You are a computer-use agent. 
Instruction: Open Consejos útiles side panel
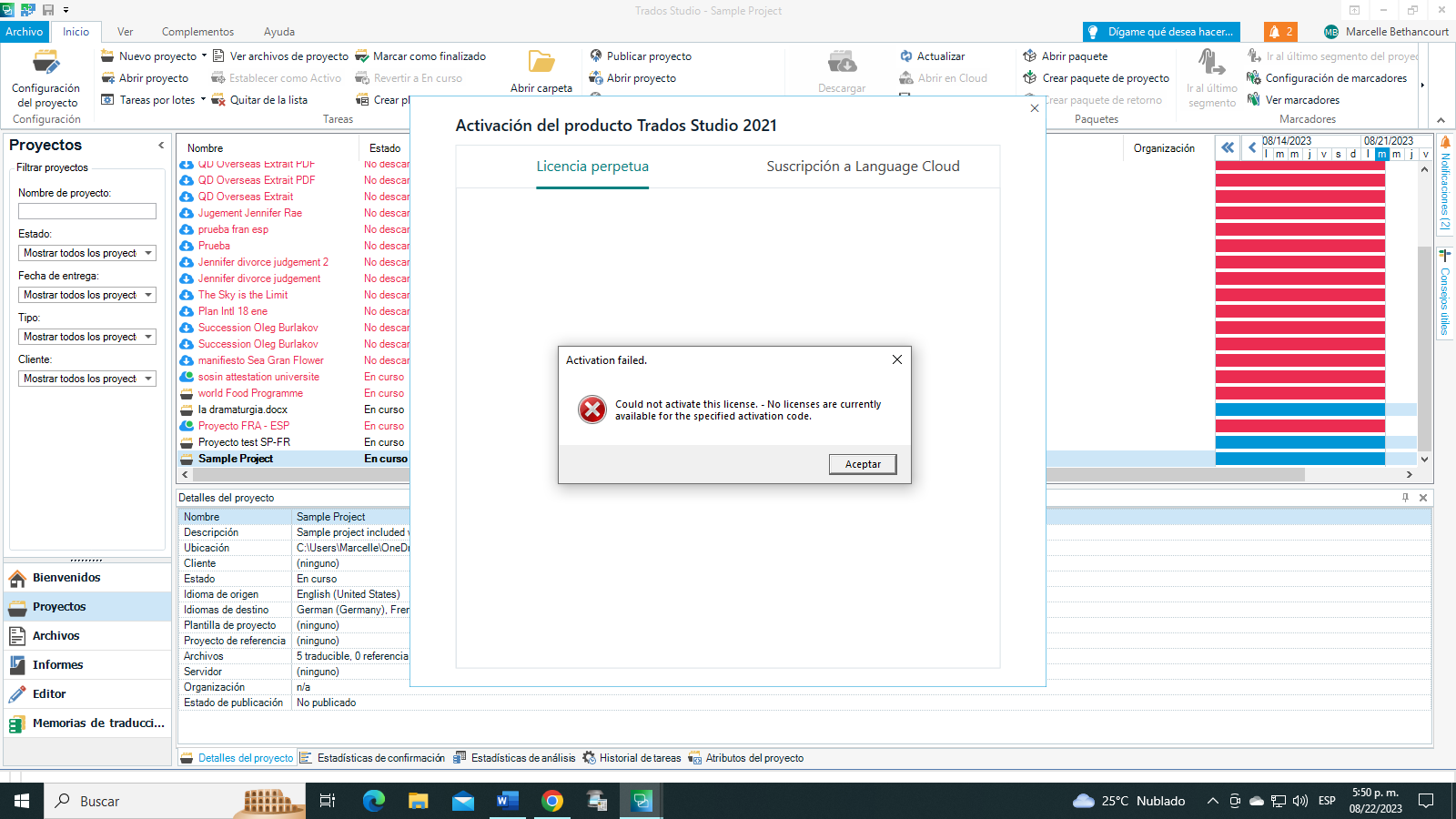coord(1445,292)
